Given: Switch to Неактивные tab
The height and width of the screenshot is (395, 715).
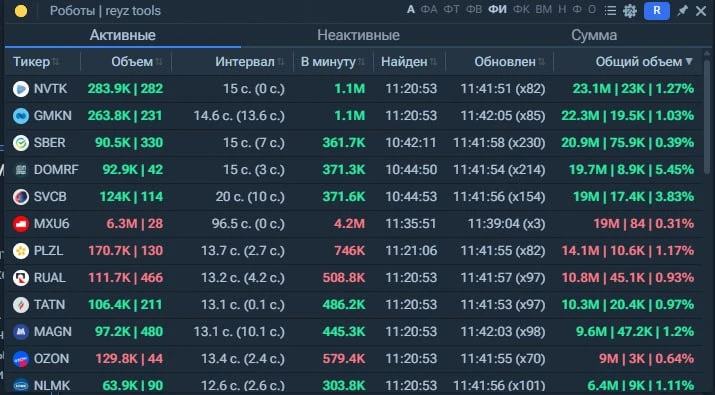Looking at the screenshot, I should pyautogui.click(x=358, y=35).
